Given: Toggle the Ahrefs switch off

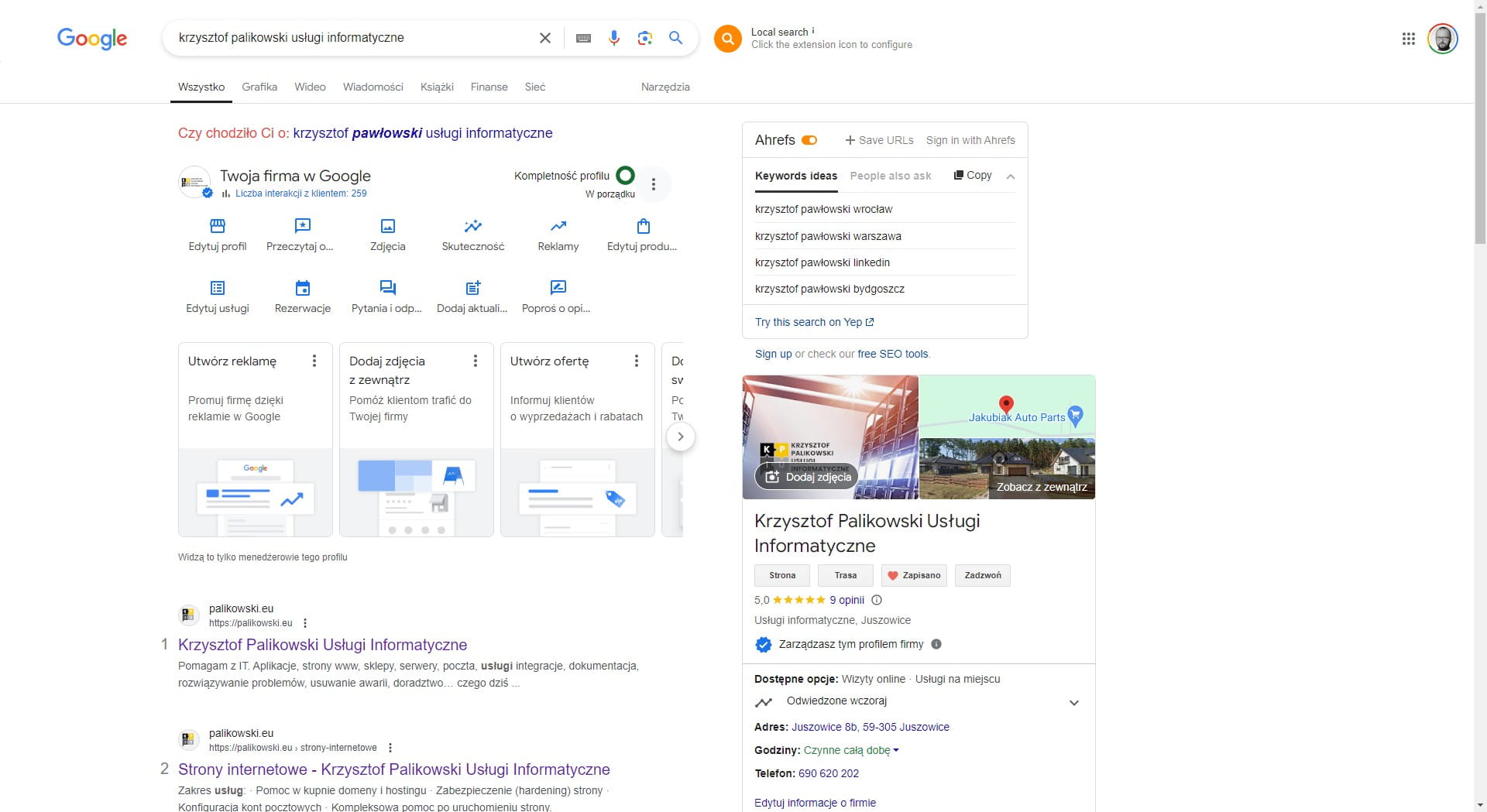Looking at the screenshot, I should 809,140.
